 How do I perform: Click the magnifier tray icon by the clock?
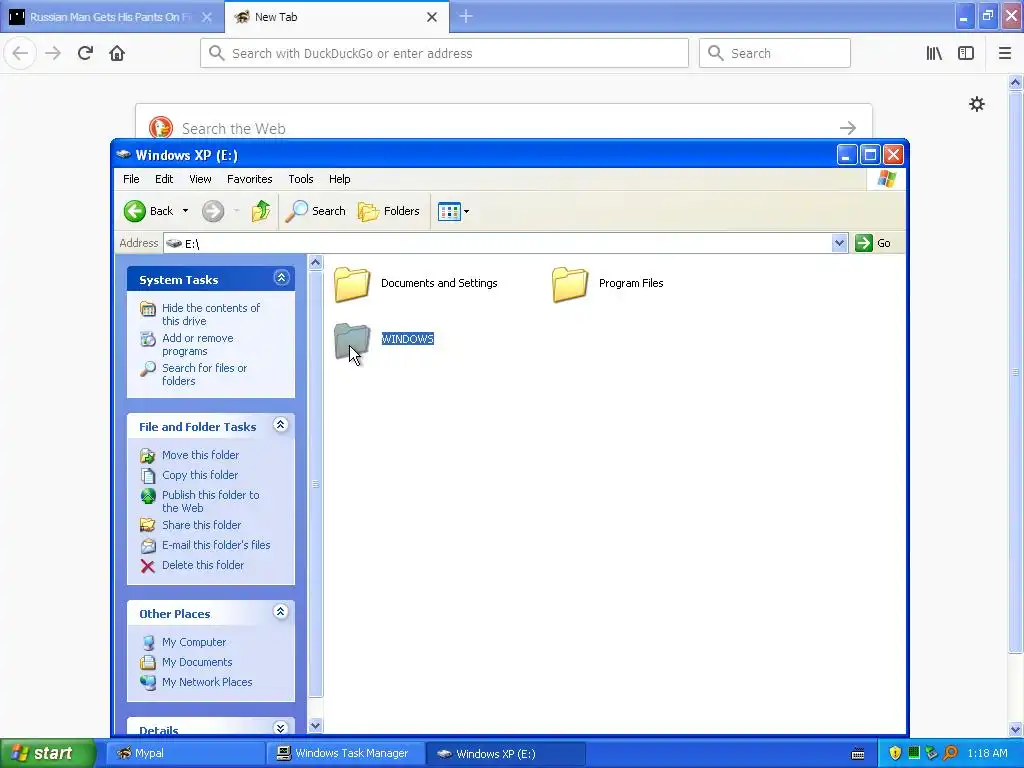click(x=950, y=753)
